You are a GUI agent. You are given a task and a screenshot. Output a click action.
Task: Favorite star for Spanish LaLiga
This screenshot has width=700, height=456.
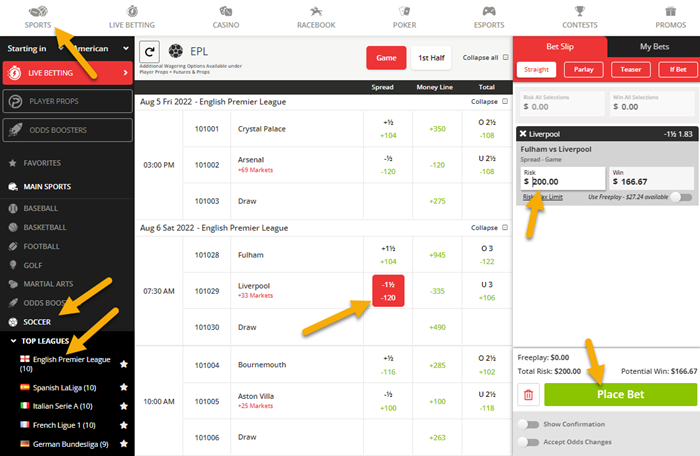click(x=124, y=387)
